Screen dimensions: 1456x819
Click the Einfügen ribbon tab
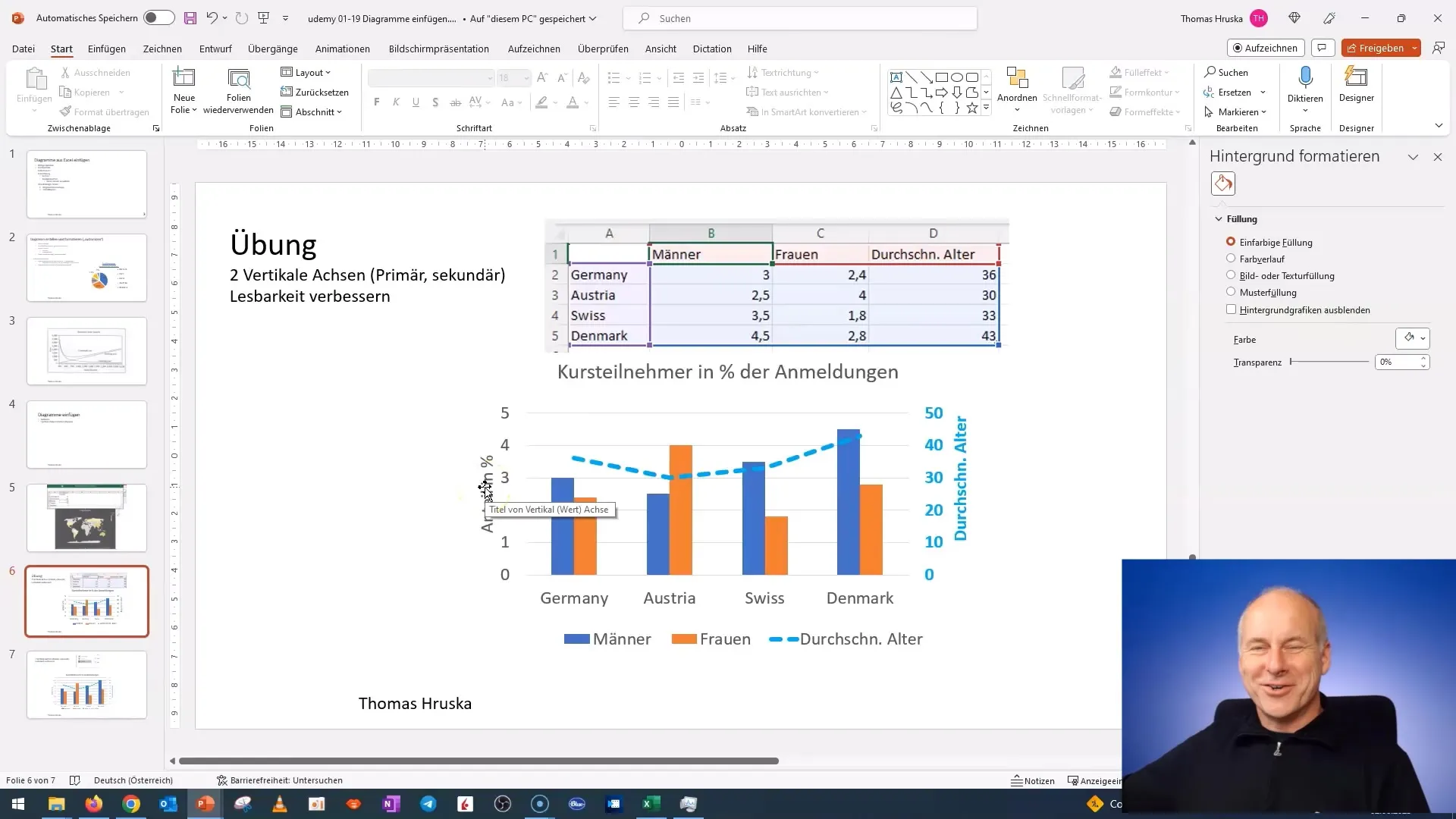tap(106, 48)
